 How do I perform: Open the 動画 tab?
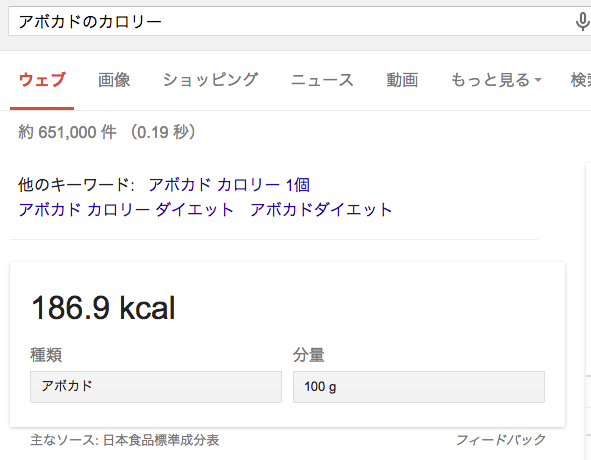pyautogui.click(x=402, y=80)
